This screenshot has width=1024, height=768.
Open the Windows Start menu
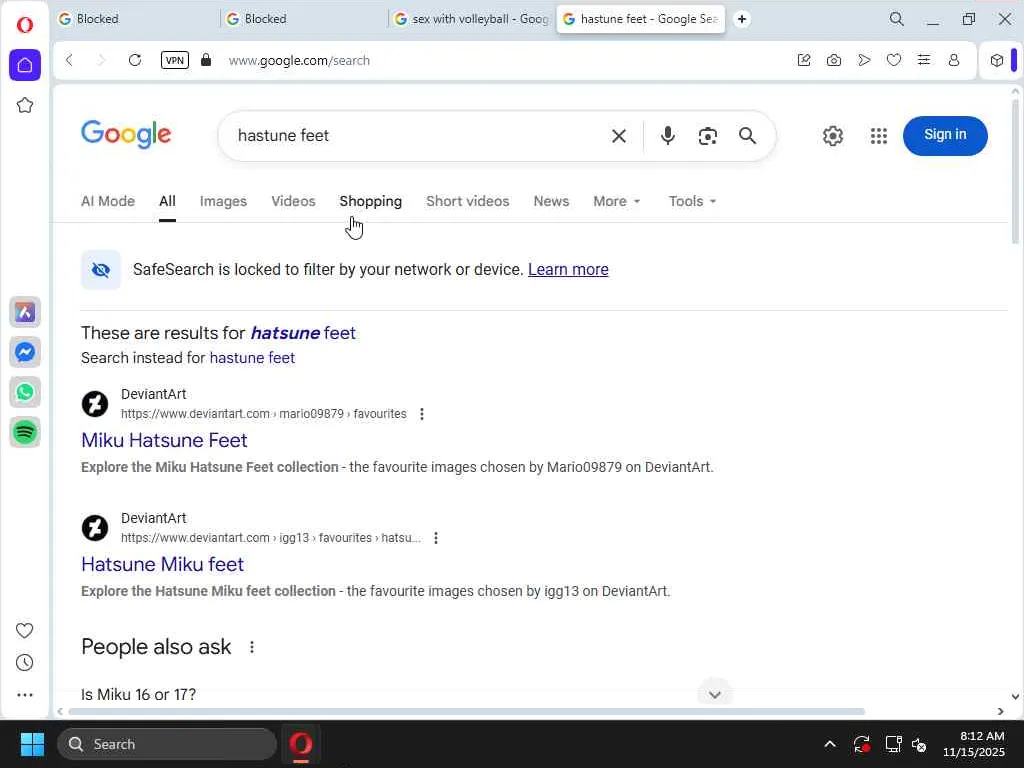pyautogui.click(x=32, y=744)
